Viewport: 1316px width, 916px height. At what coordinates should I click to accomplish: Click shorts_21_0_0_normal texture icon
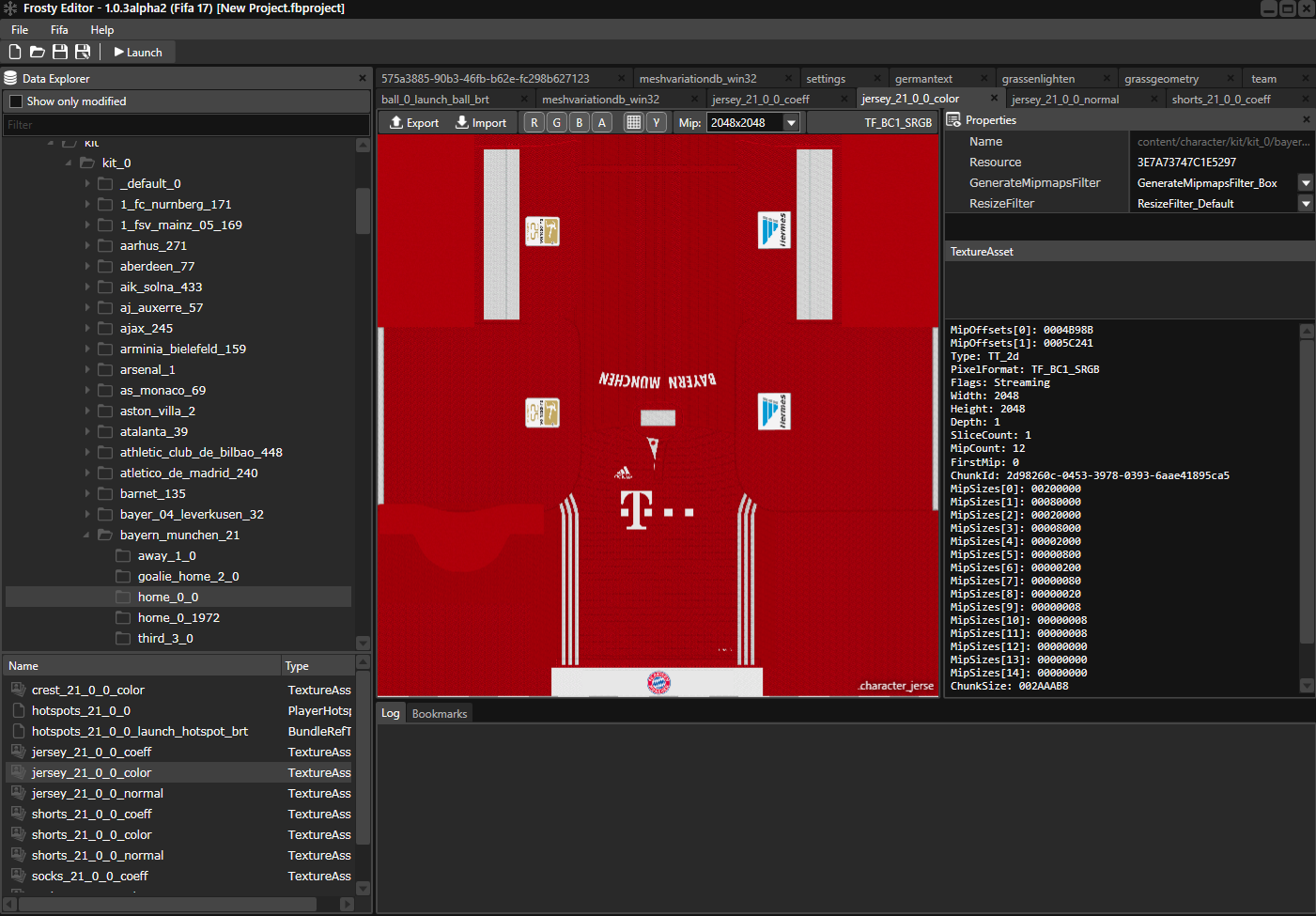[x=18, y=855]
